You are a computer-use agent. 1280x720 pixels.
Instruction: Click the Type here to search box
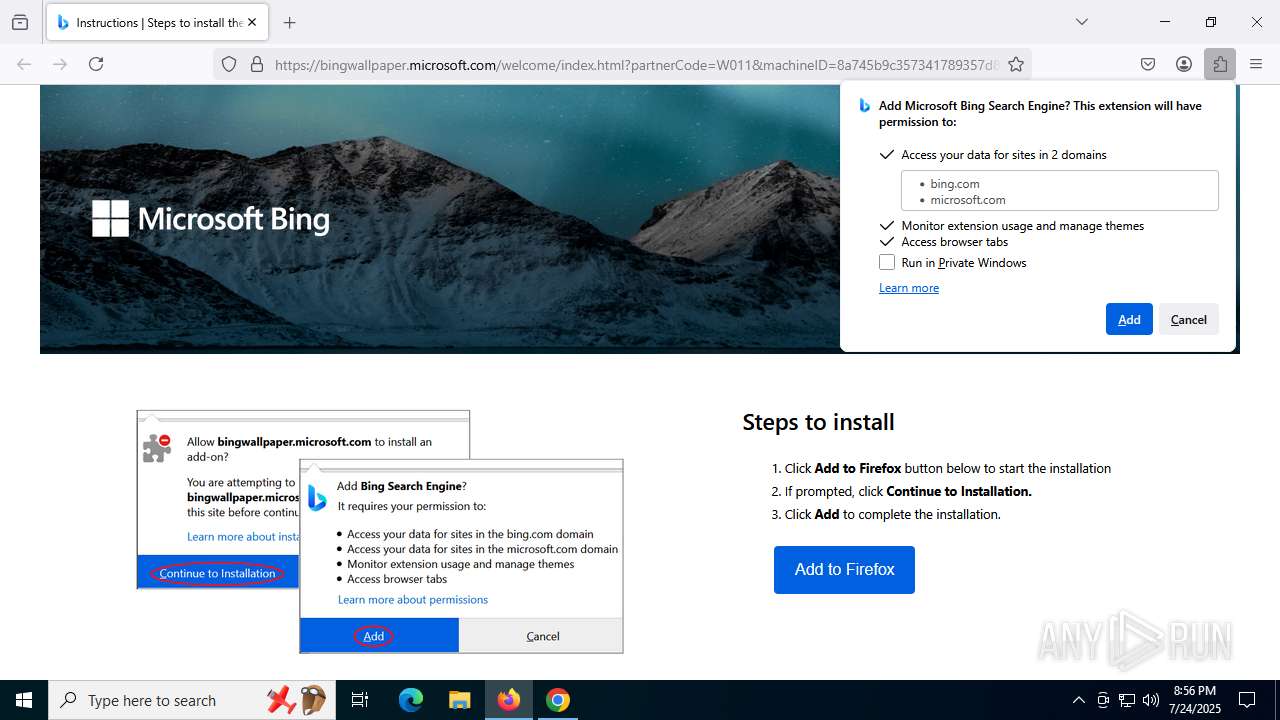[x=190, y=700]
